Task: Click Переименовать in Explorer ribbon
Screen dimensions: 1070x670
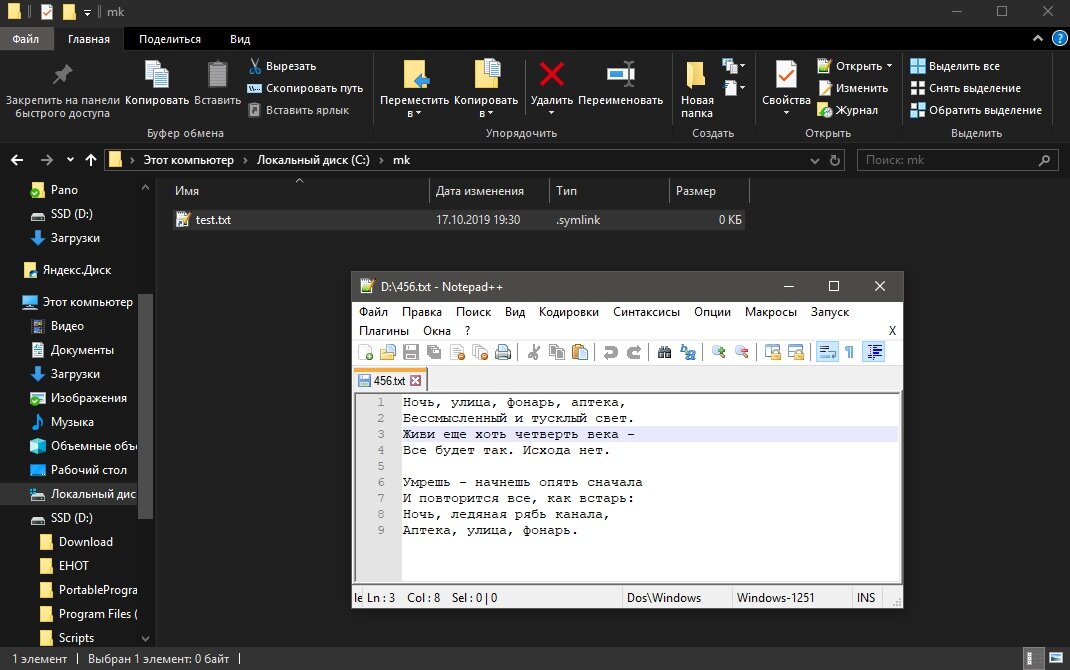Action: tap(620, 83)
